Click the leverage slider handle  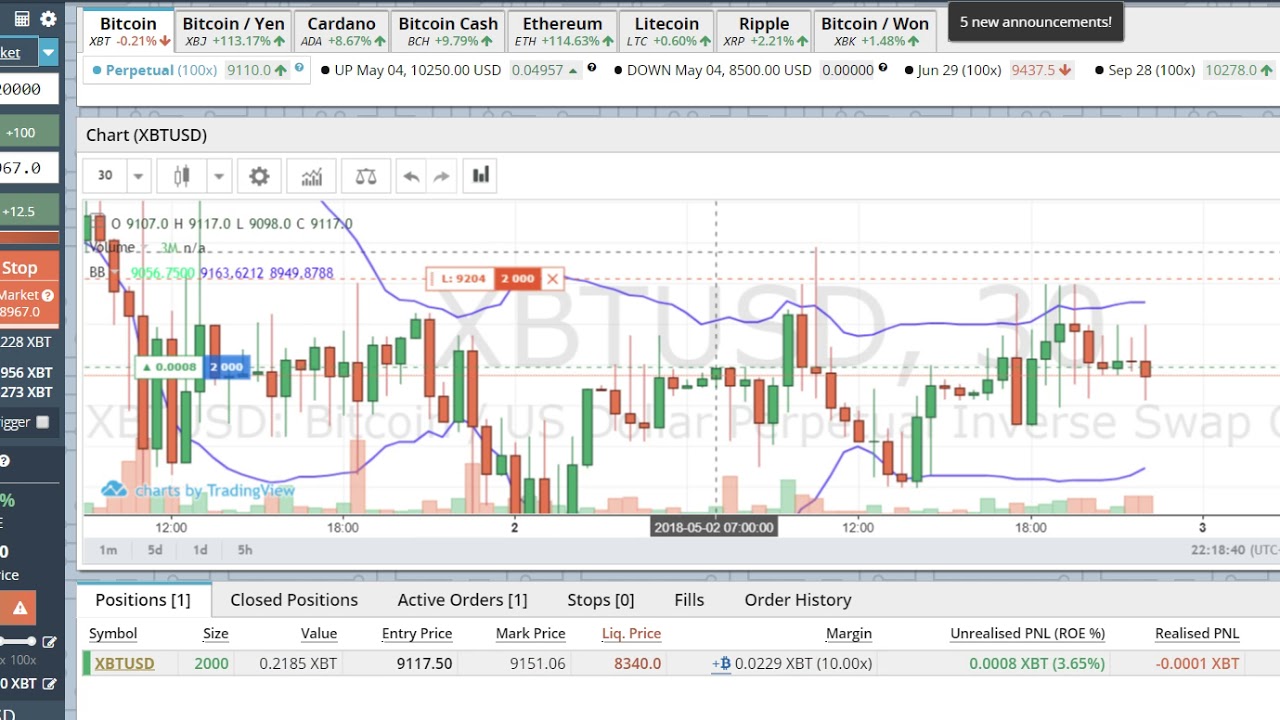click(32, 641)
